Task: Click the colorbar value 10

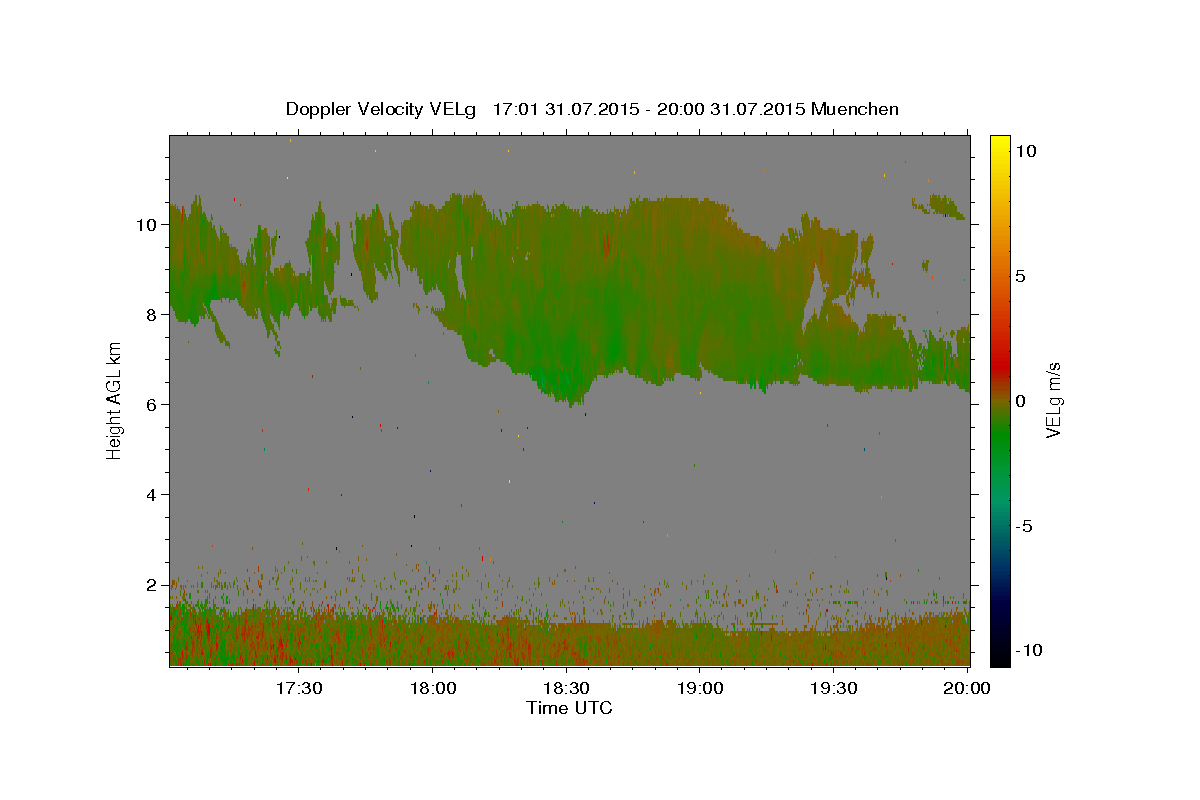Action: [x=1026, y=151]
